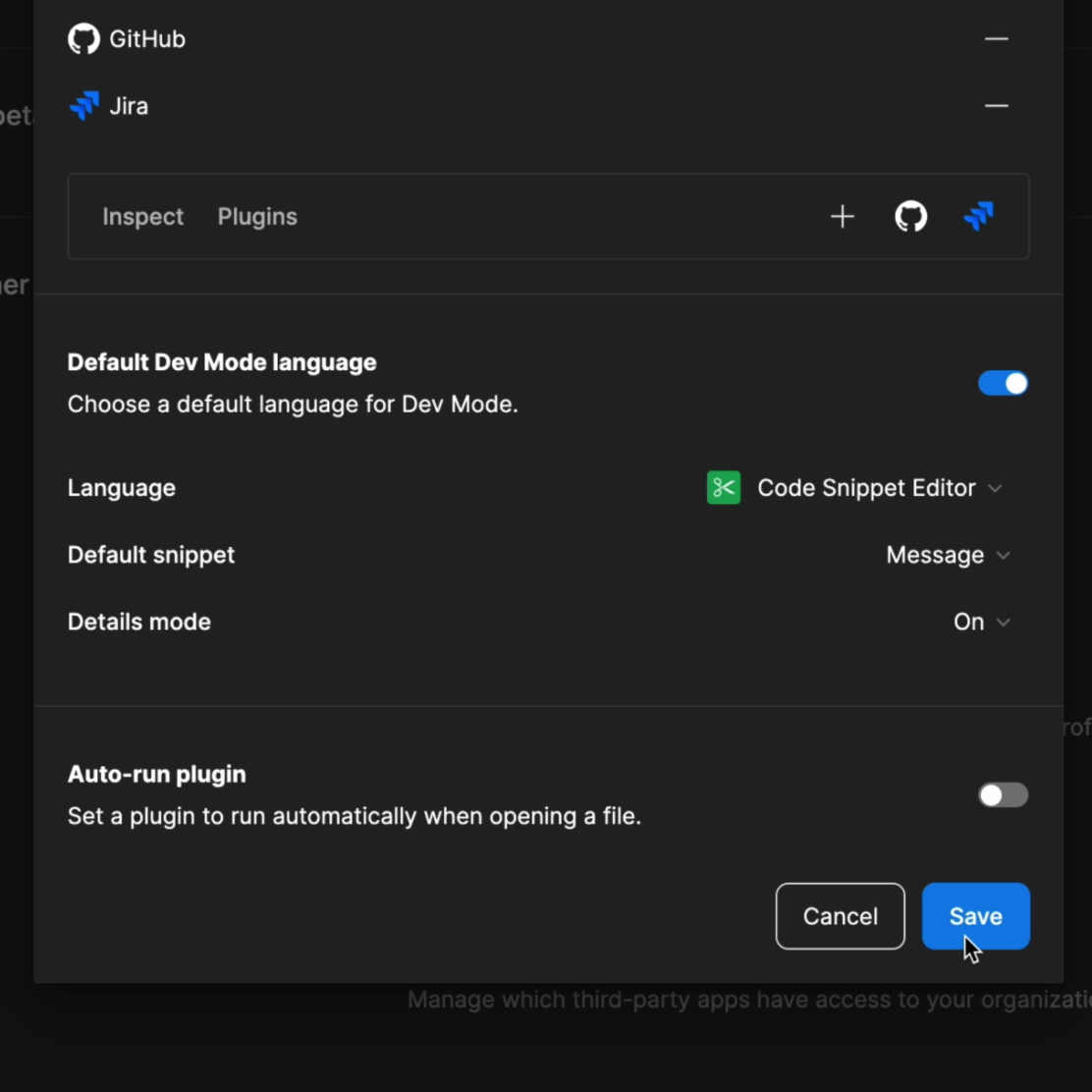Remove Jira plugin with its minus icon

tap(996, 106)
